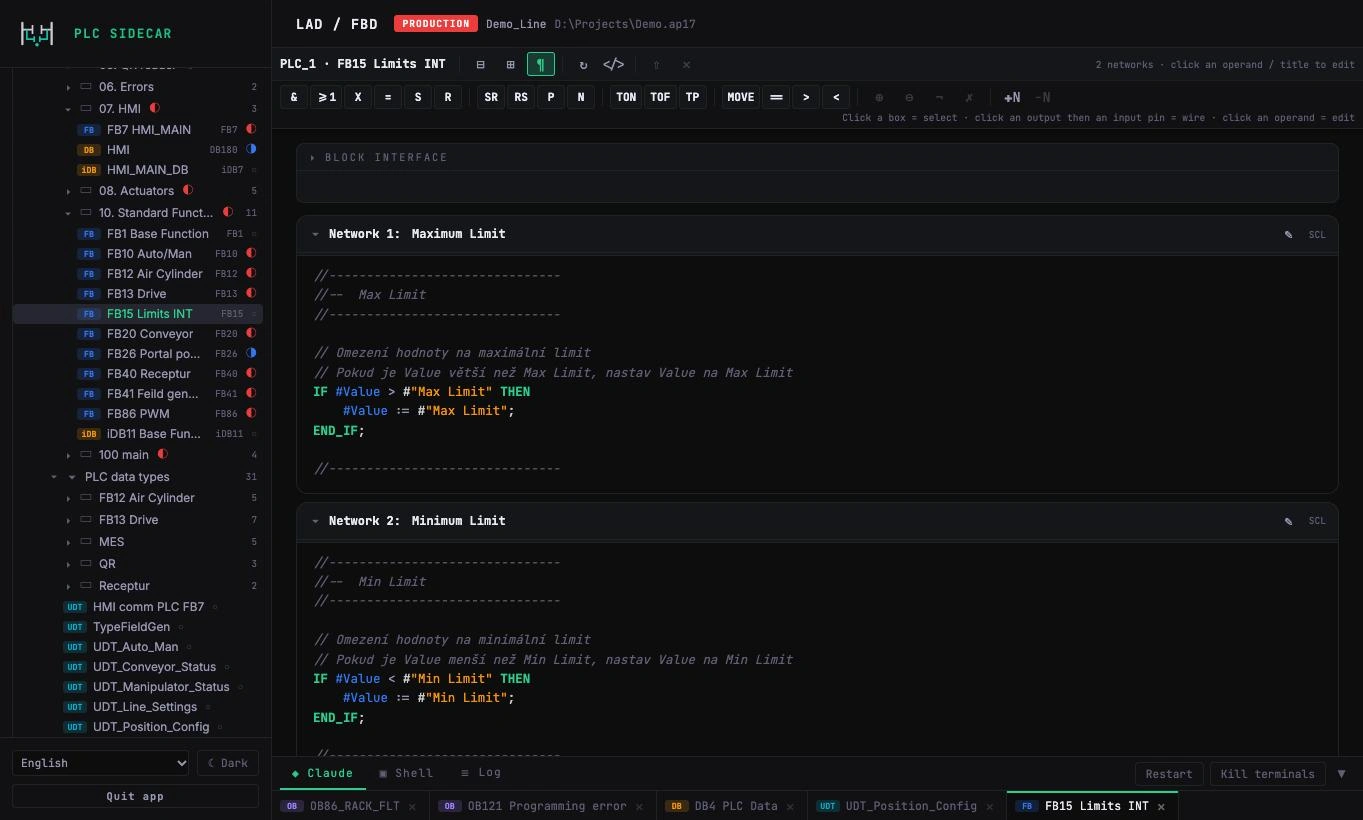Open the source code view icon

[613, 64]
